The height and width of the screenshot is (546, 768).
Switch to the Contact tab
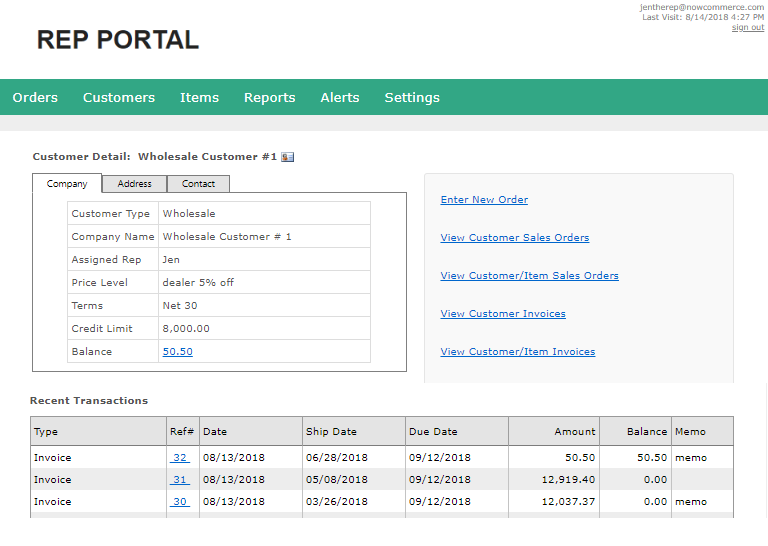click(x=198, y=184)
